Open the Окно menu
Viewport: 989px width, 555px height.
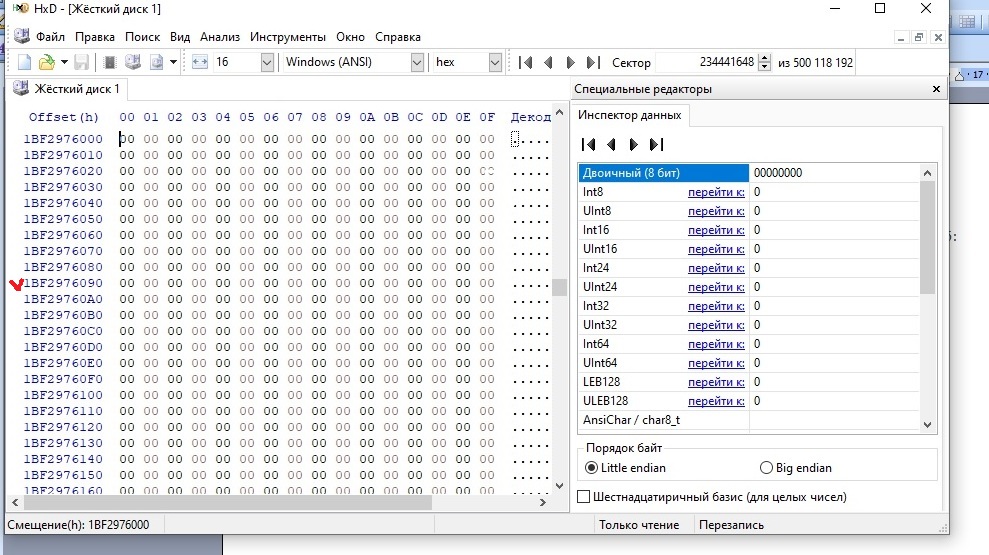click(x=350, y=37)
